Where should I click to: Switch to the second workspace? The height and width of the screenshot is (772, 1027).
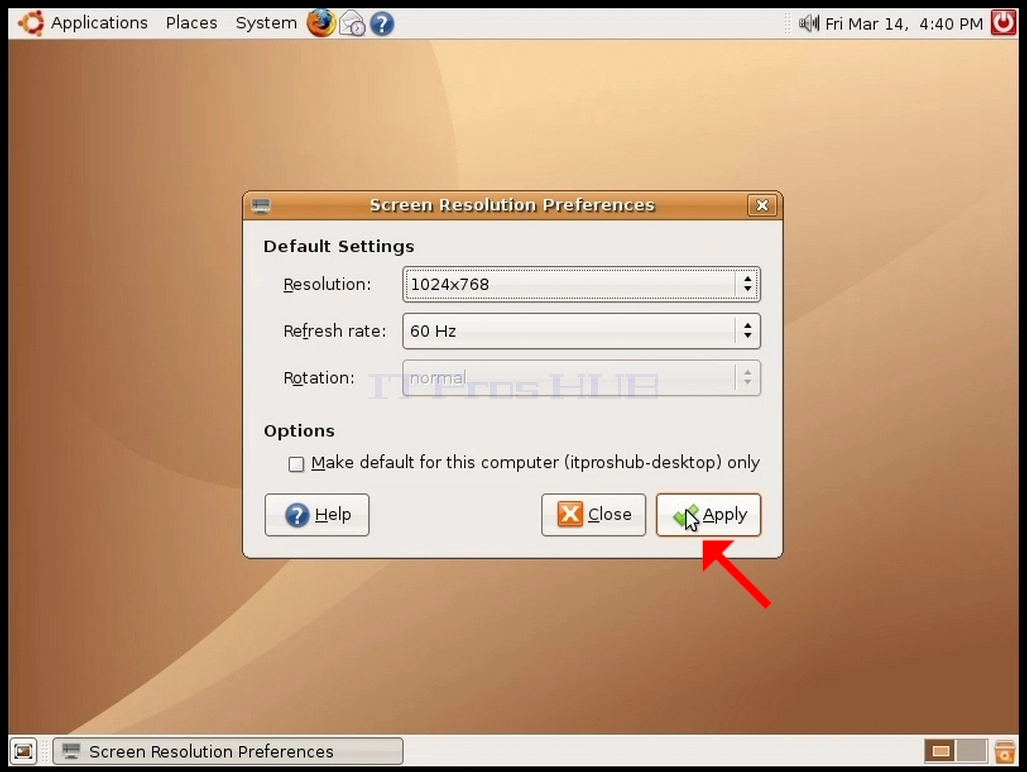972,751
